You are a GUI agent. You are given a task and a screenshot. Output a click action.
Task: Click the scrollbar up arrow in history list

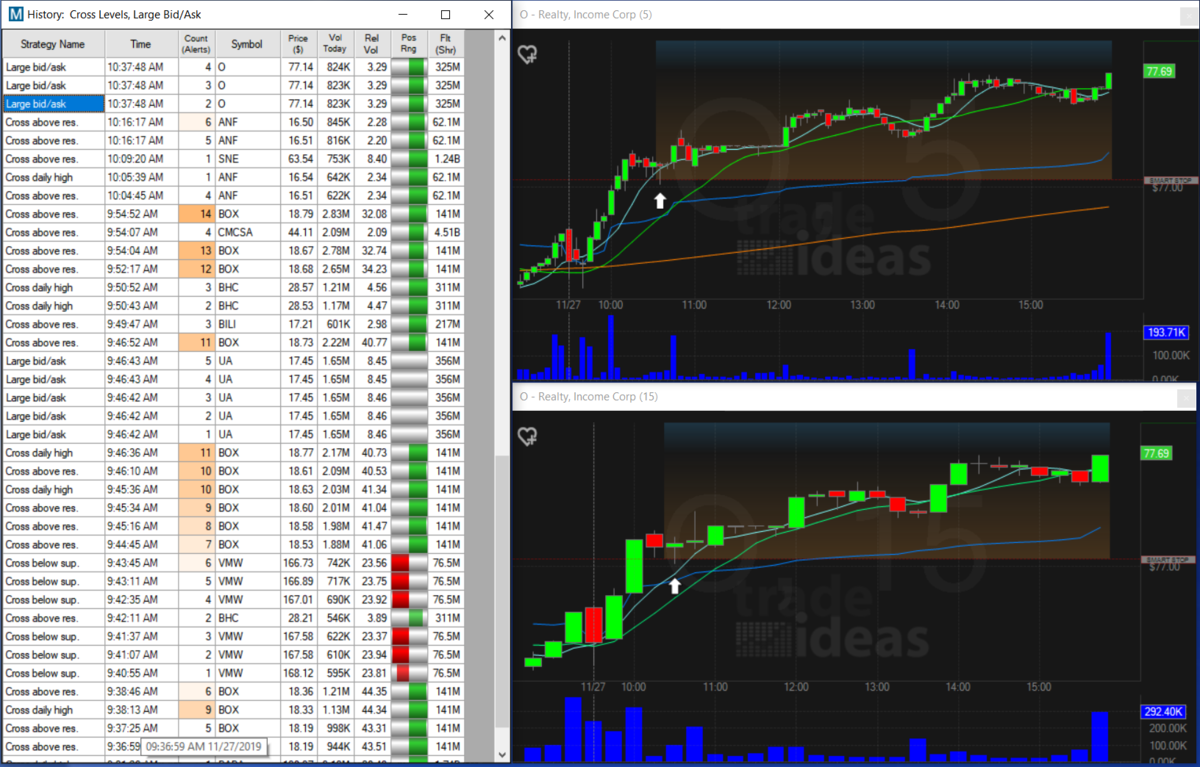[x=502, y=39]
